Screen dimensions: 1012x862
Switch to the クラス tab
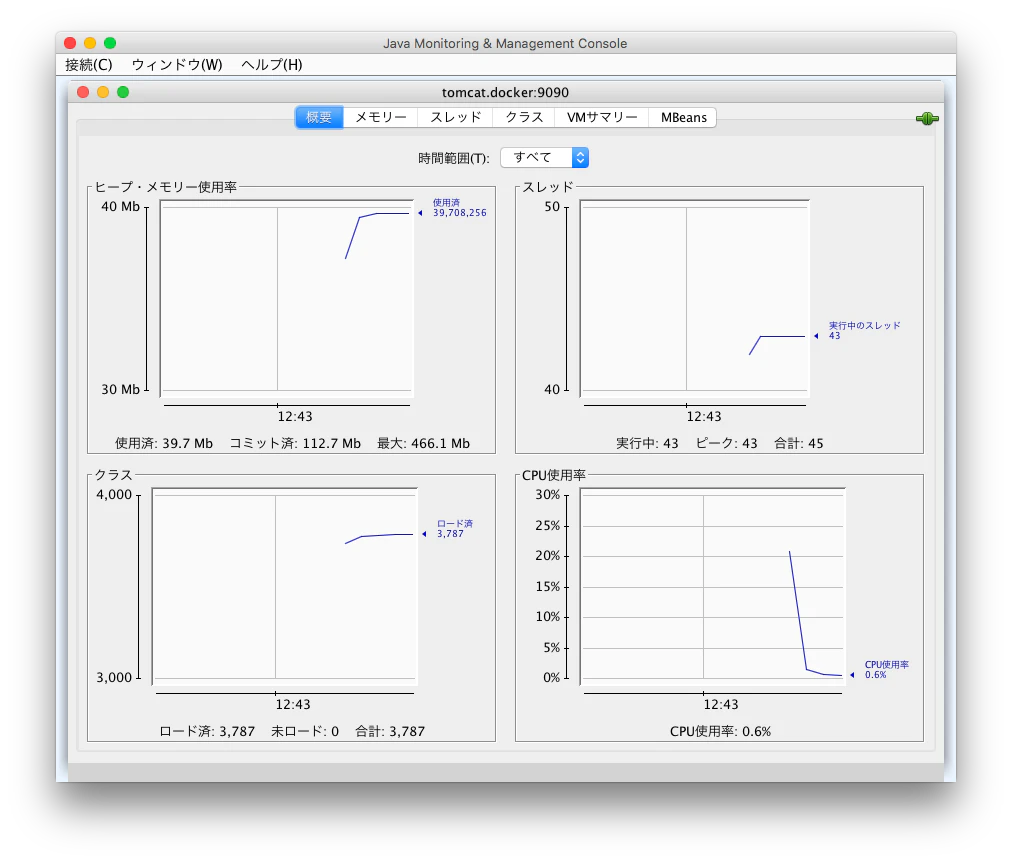coord(524,117)
